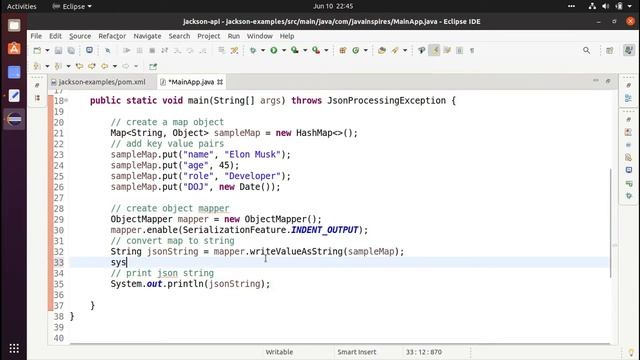Viewport: 640px width, 360px height.
Task: Expand the Run configurations dropdown
Action: (x=284, y=50)
